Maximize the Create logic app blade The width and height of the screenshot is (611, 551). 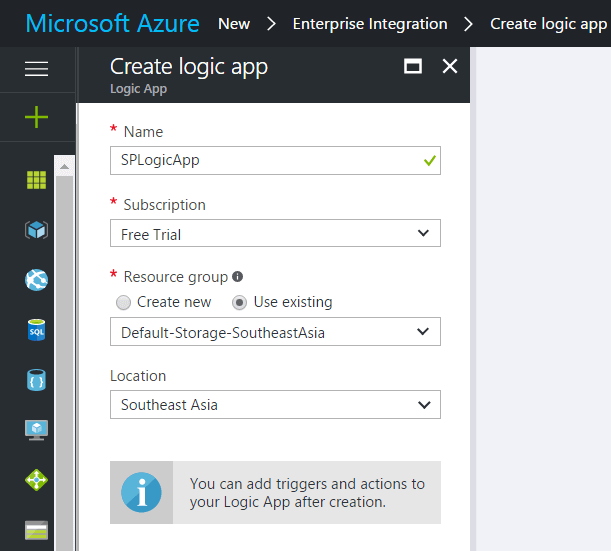tap(412, 67)
